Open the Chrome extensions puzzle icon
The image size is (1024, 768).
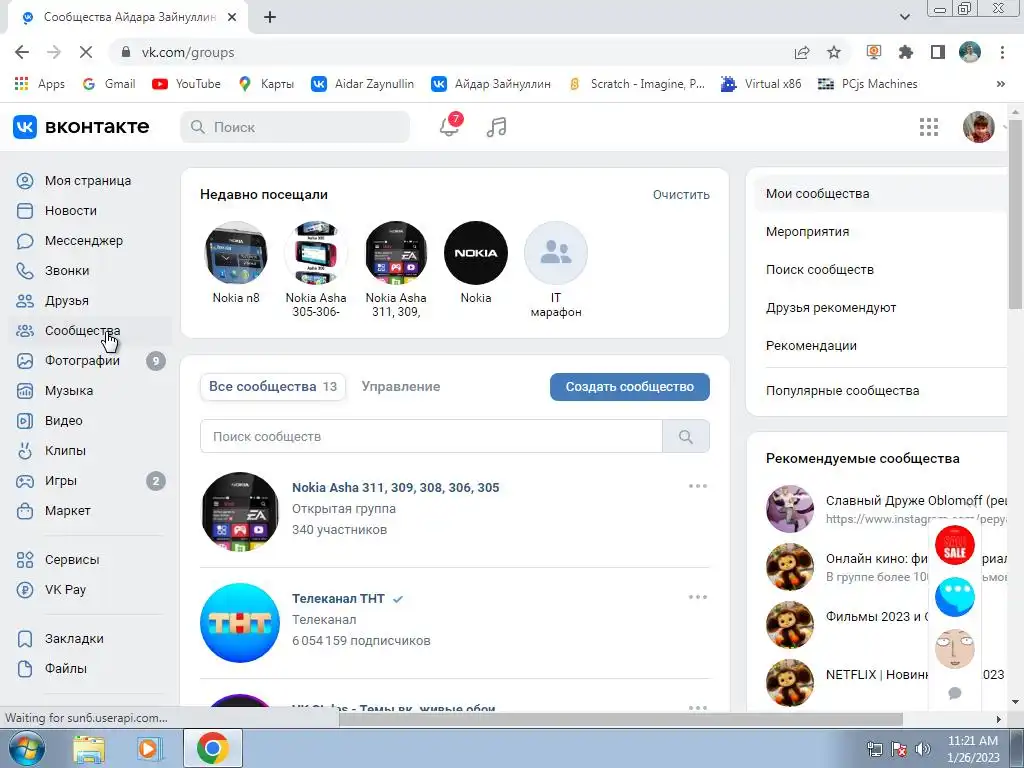tap(906, 52)
